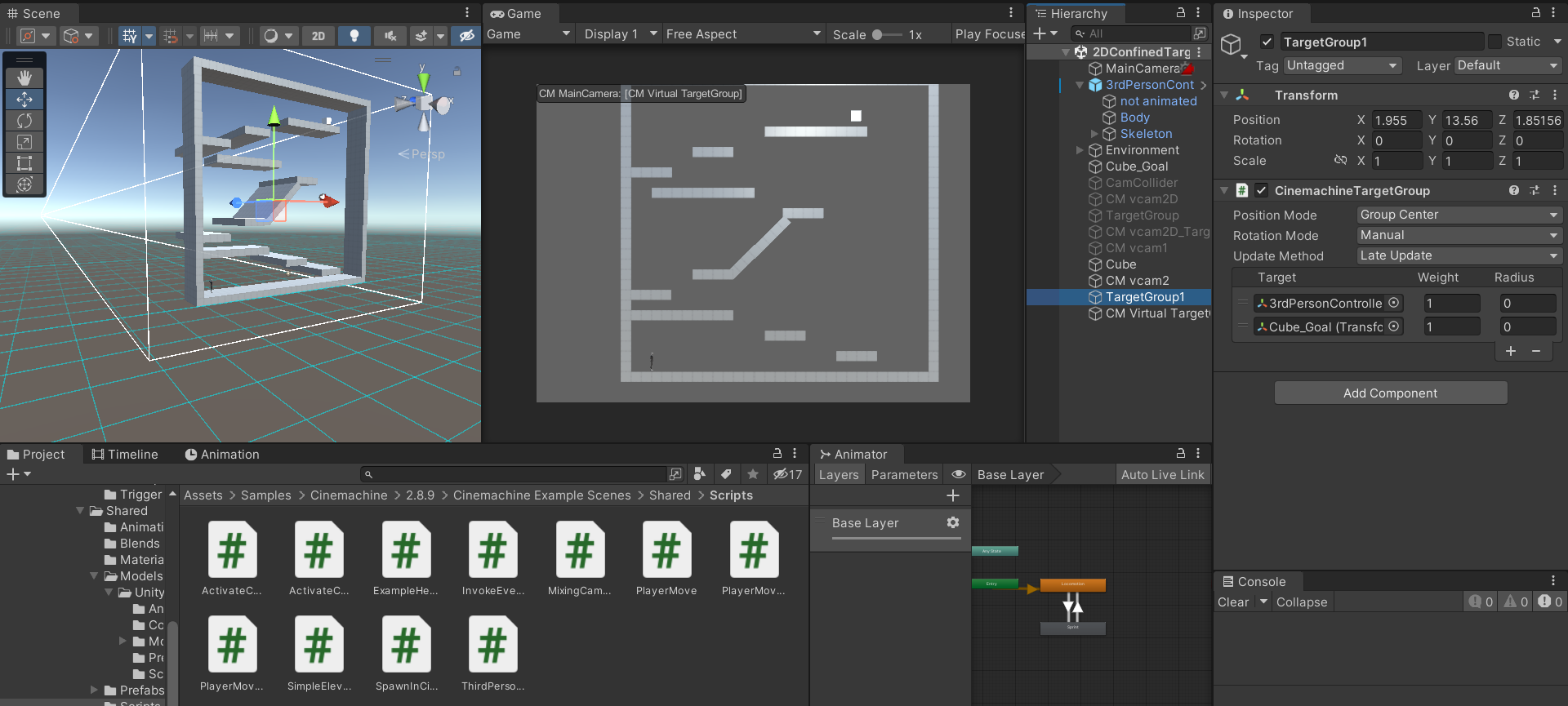The width and height of the screenshot is (1568, 706).
Task: Click Position X value field
Action: tap(1396, 120)
